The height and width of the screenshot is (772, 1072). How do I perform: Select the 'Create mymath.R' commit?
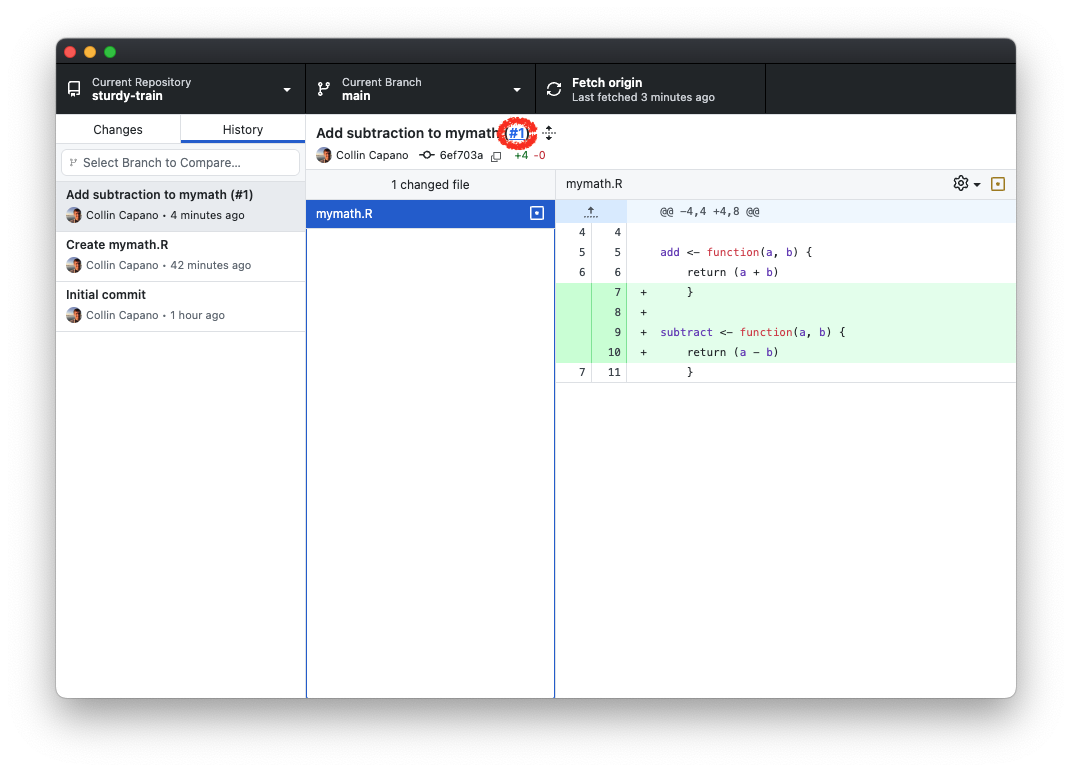(180, 255)
